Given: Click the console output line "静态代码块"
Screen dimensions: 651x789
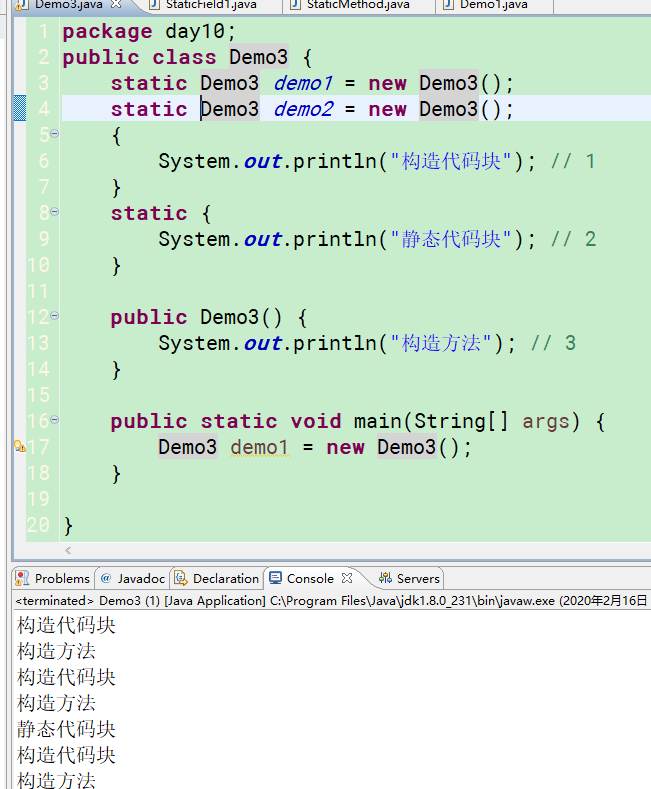Looking at the screenshot, I should pos(66,729).
